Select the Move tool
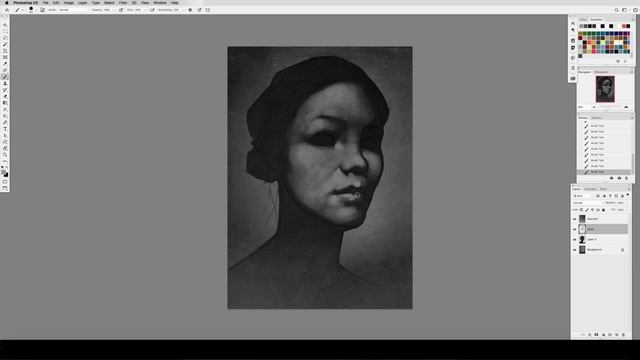Screen dimensions: 640x360 click(5, 25)
